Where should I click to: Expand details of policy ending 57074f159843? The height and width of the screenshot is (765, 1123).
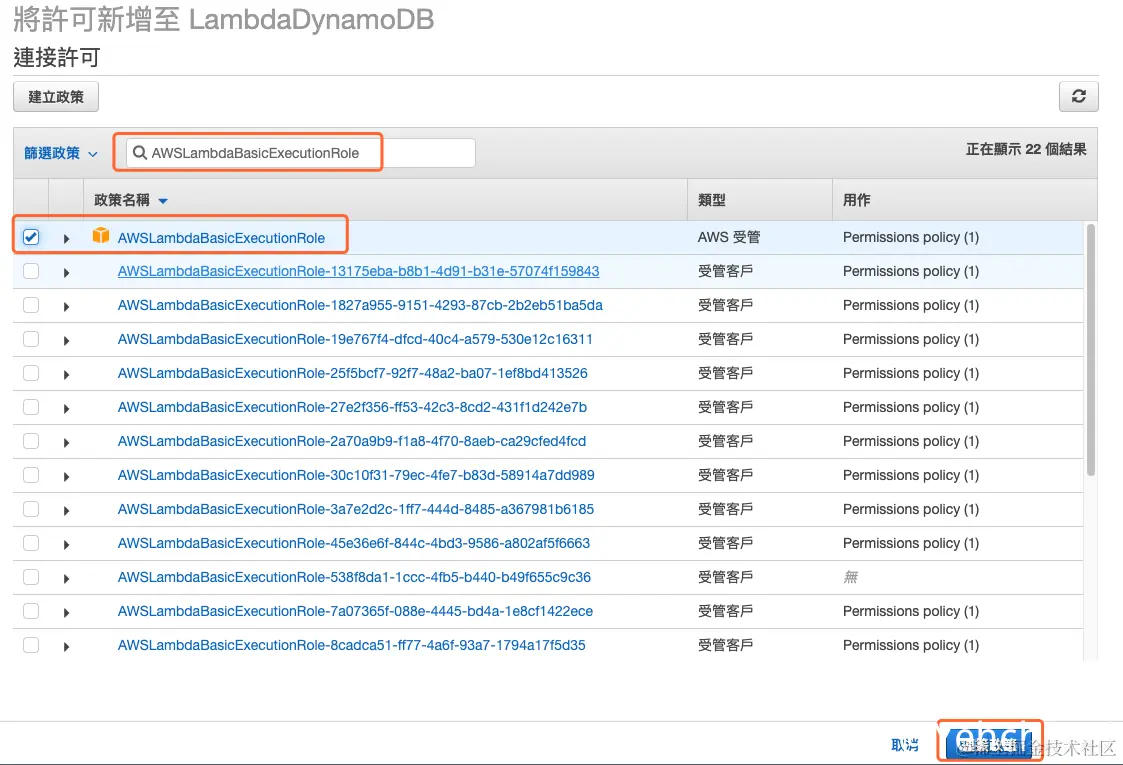[66, 272]
